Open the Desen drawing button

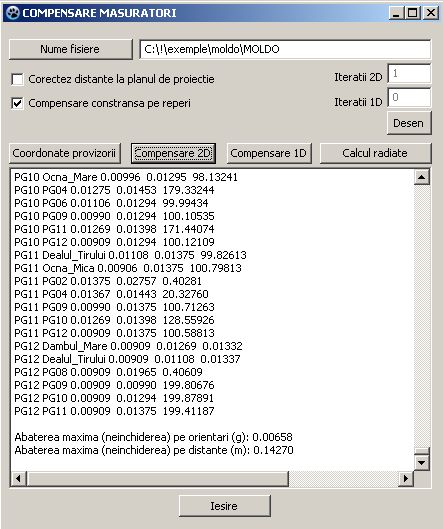(x=409, y=123)
